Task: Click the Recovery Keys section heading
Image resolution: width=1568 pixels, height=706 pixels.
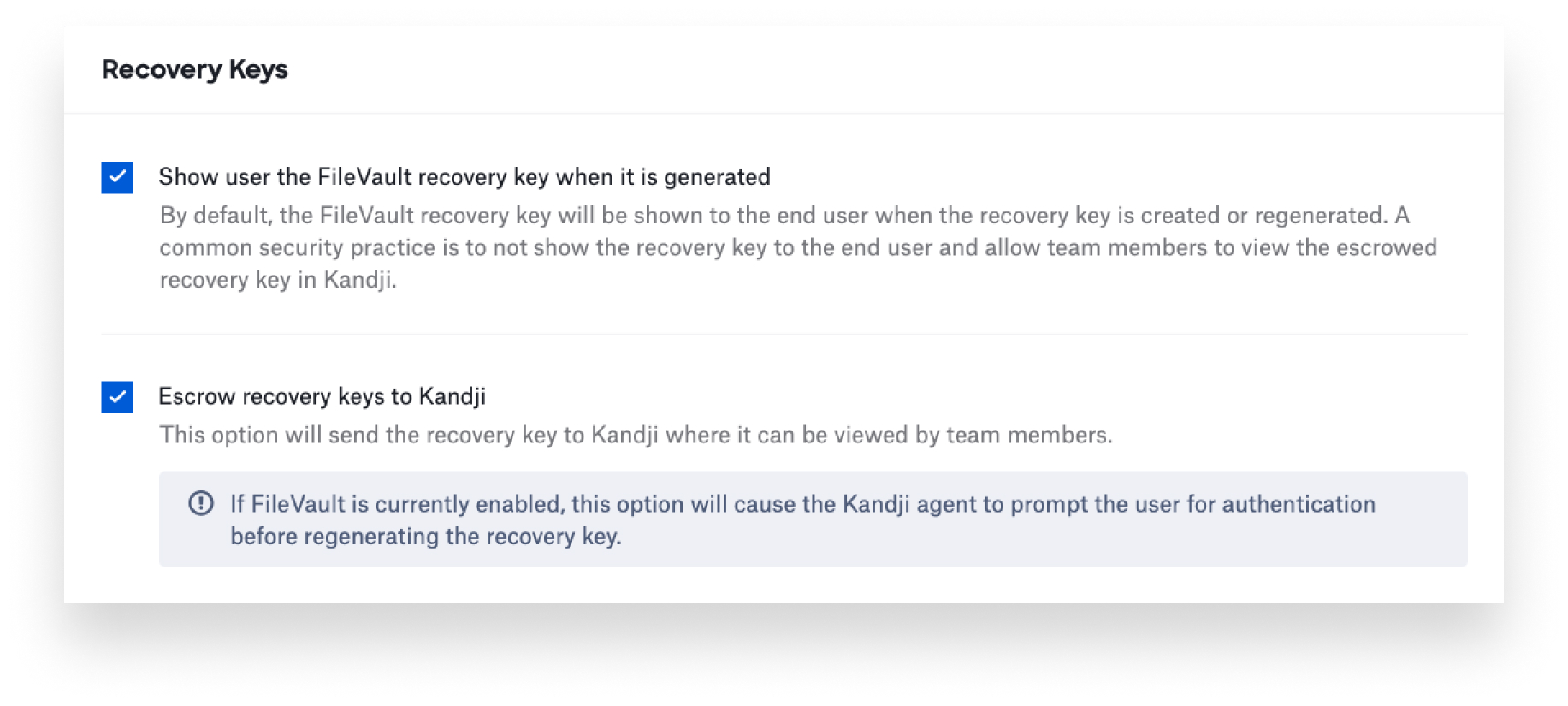Action: click(x=195, y=69)
